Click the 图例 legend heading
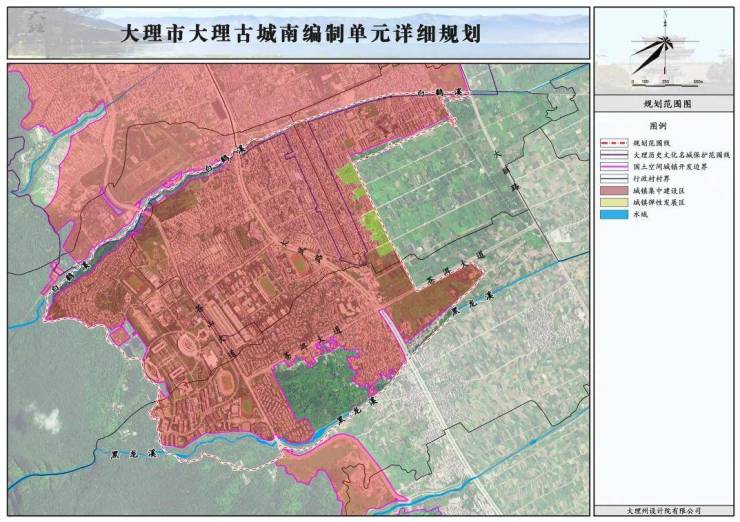Viewport: 740px width, 522px height. tap(658, 126)
